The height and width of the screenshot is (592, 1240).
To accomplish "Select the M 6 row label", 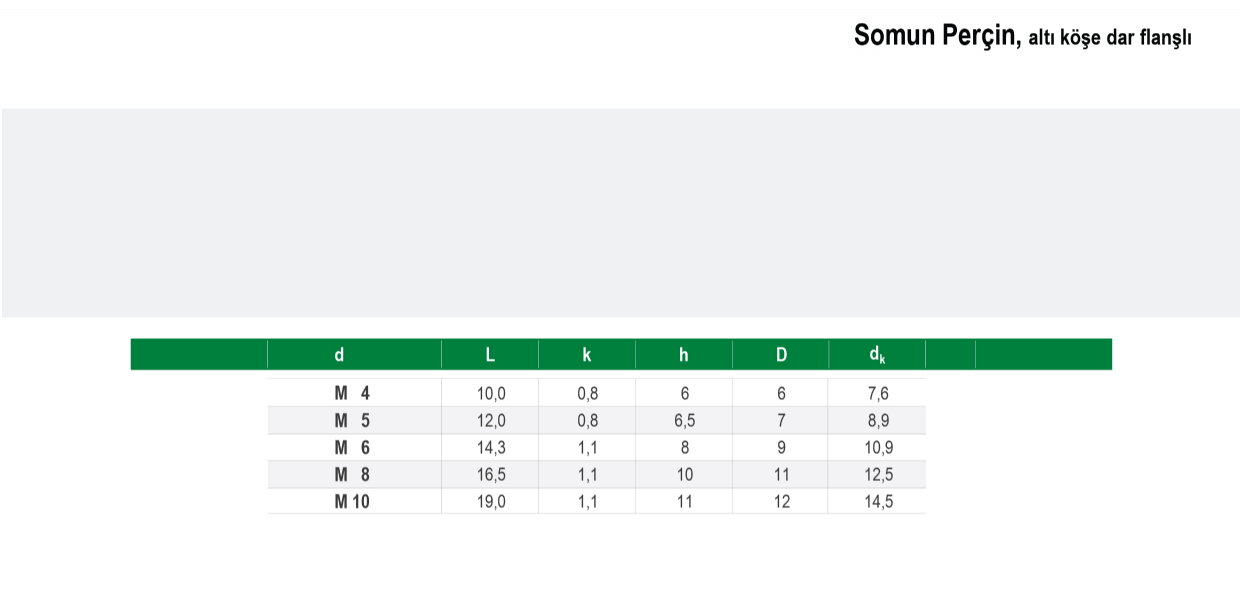I will click(x=354, y=448).
